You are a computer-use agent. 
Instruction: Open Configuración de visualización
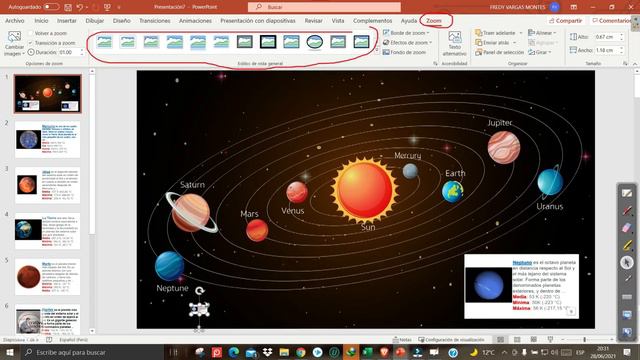click(x=452, y=340)
